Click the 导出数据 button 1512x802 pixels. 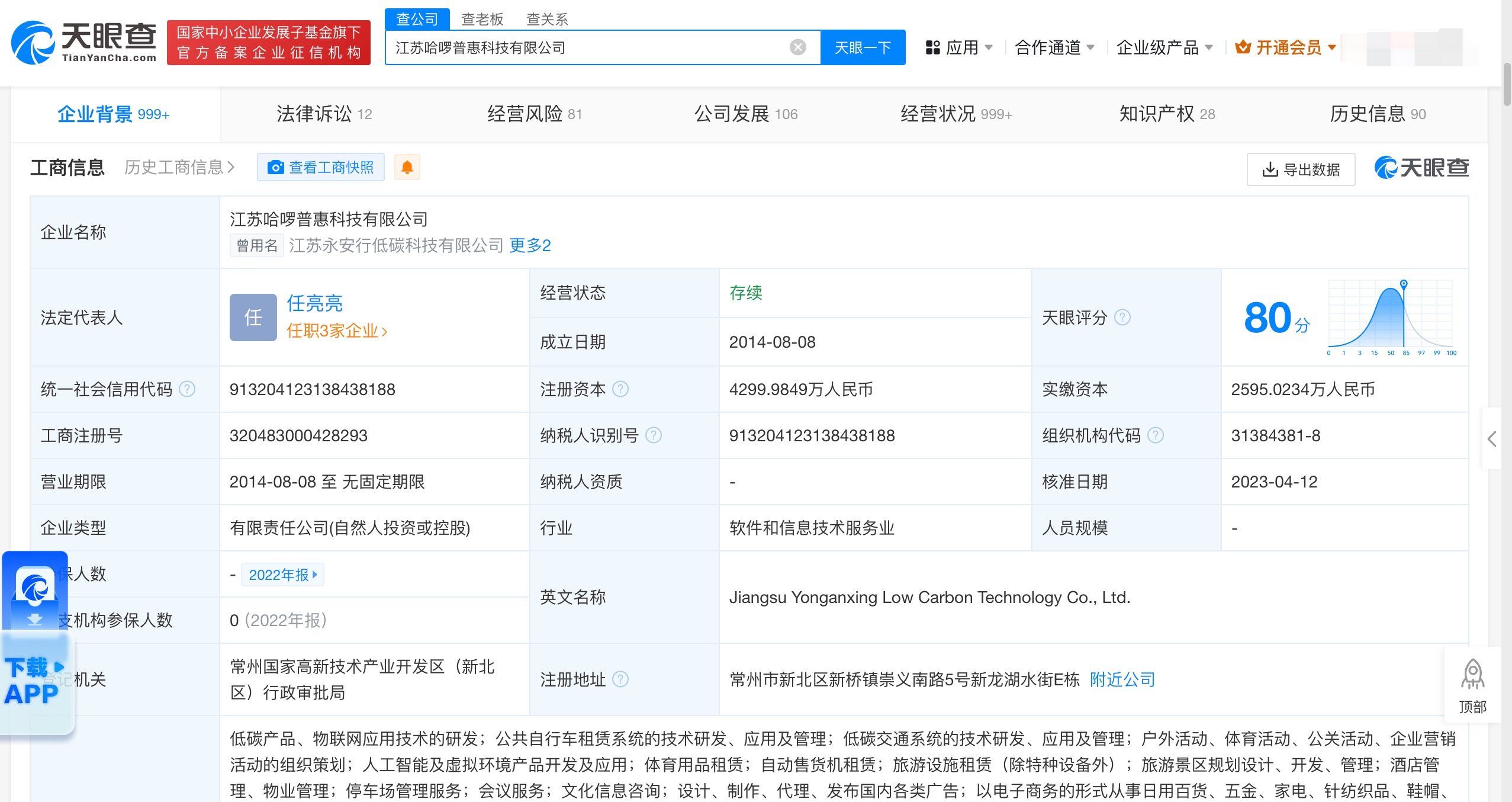[x=1301, y=169]
